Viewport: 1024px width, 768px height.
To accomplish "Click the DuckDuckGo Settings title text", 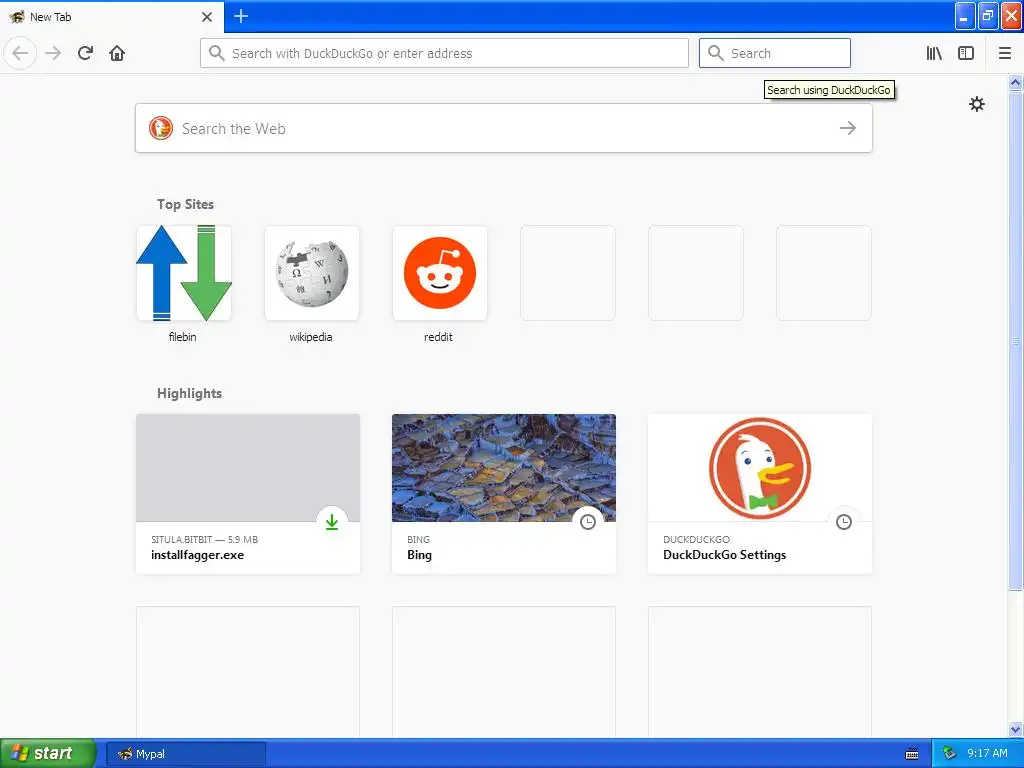I will point(724,555).
